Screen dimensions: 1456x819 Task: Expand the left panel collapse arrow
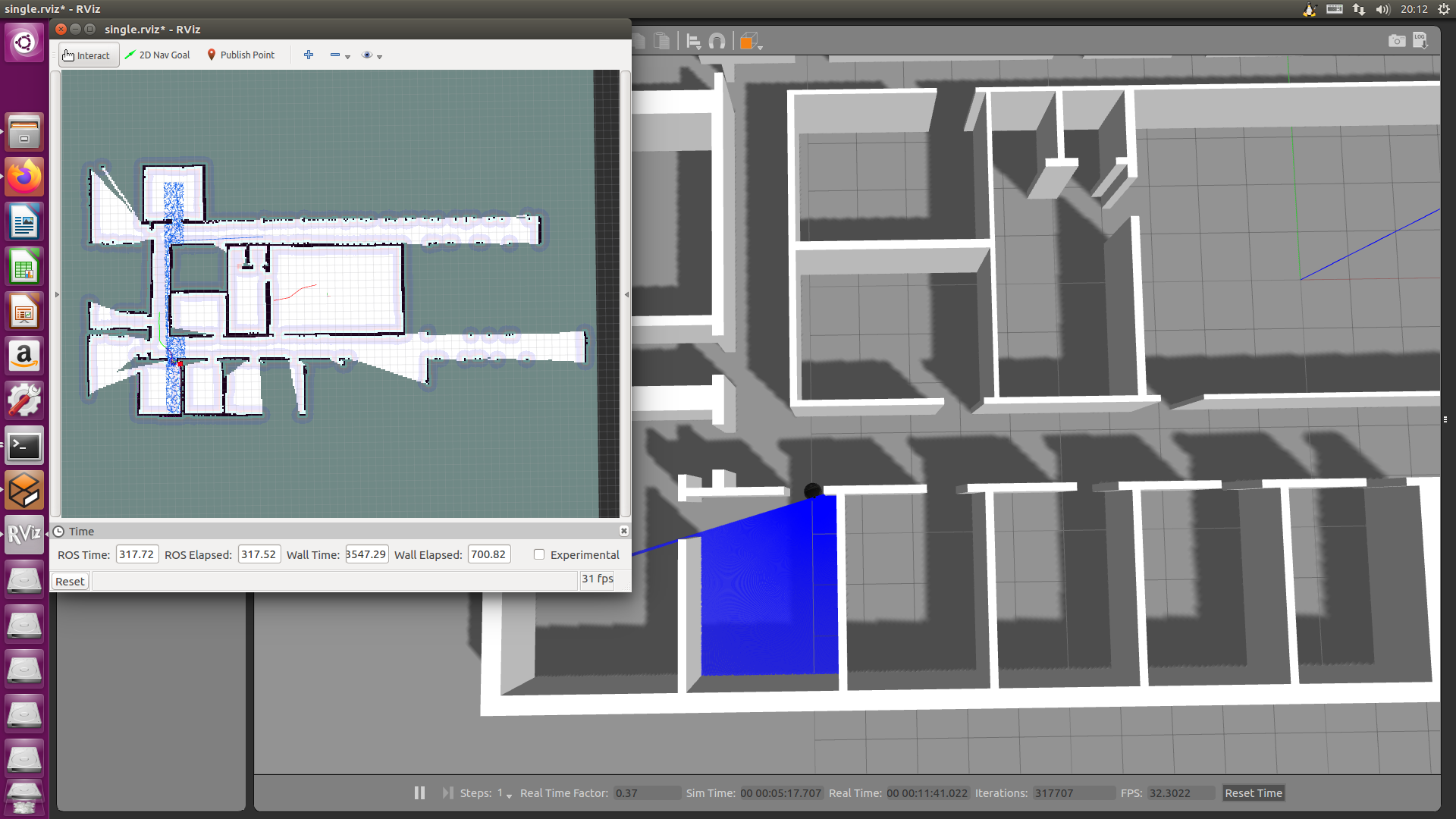(x=57, y=295)
